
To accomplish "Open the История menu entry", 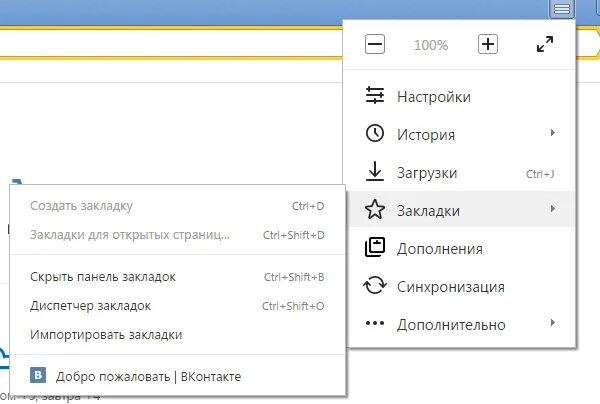I will 461,134.
